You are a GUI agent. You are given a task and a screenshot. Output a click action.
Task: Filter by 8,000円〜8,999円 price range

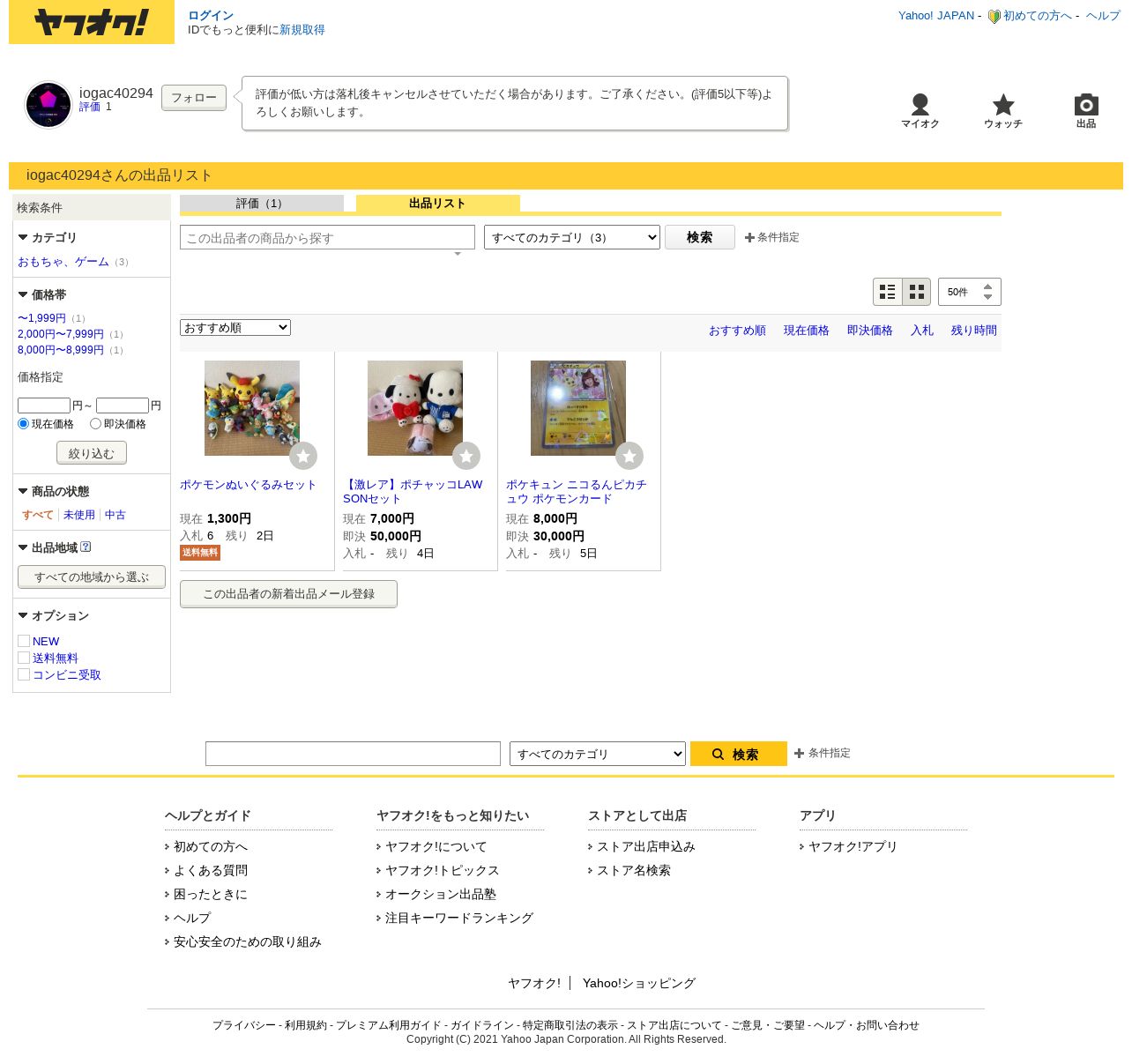pyautogui.click(x=61, y=350)
